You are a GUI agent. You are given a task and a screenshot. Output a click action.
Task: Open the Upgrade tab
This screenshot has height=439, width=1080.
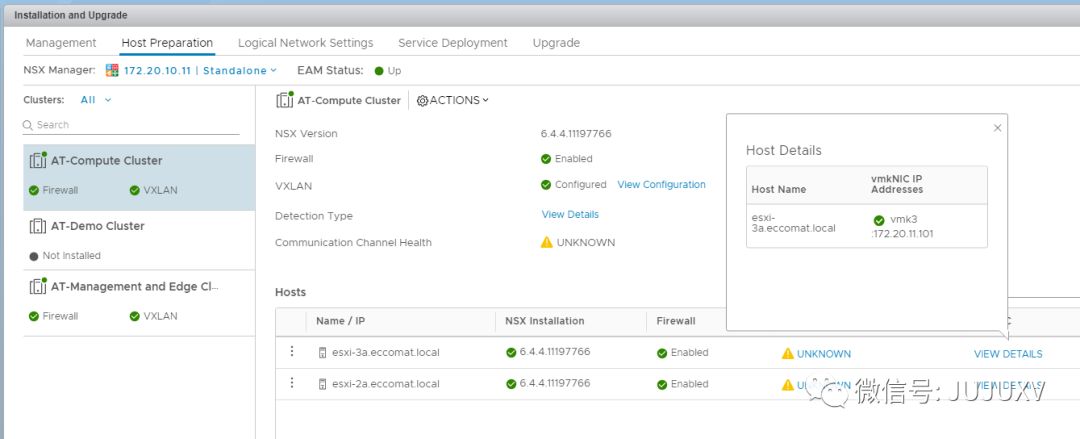coord(556,43)
